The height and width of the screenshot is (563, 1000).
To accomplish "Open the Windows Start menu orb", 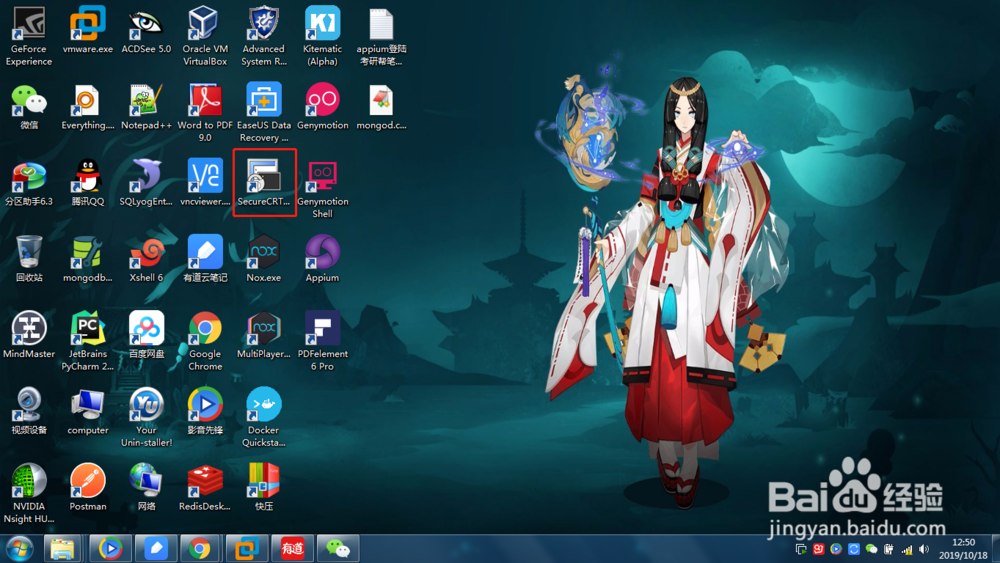I will (x=19, y=548).
